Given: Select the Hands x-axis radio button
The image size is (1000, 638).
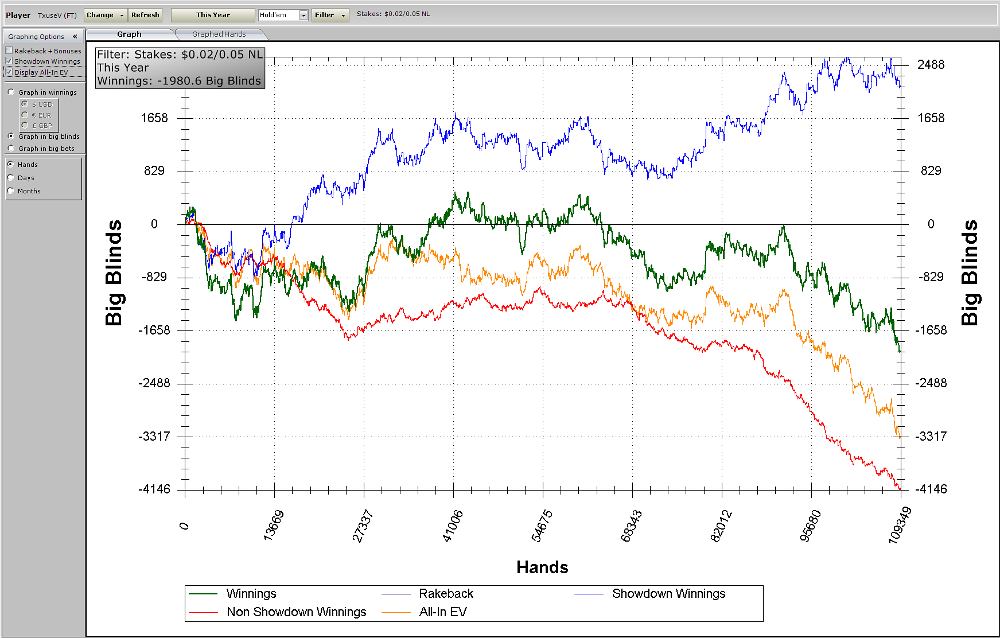Looking at the screenshot, I should click(11, 164).
